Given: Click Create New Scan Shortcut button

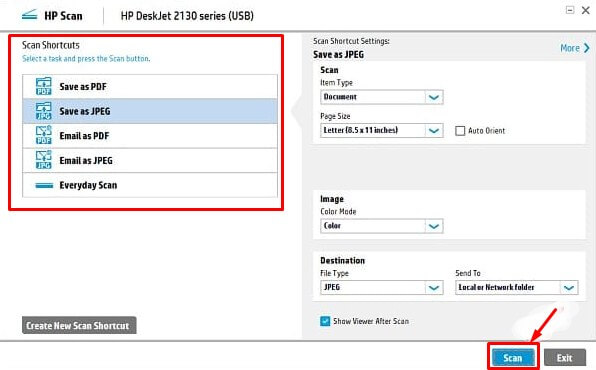Looking at the screenshot, I should 79,326.
